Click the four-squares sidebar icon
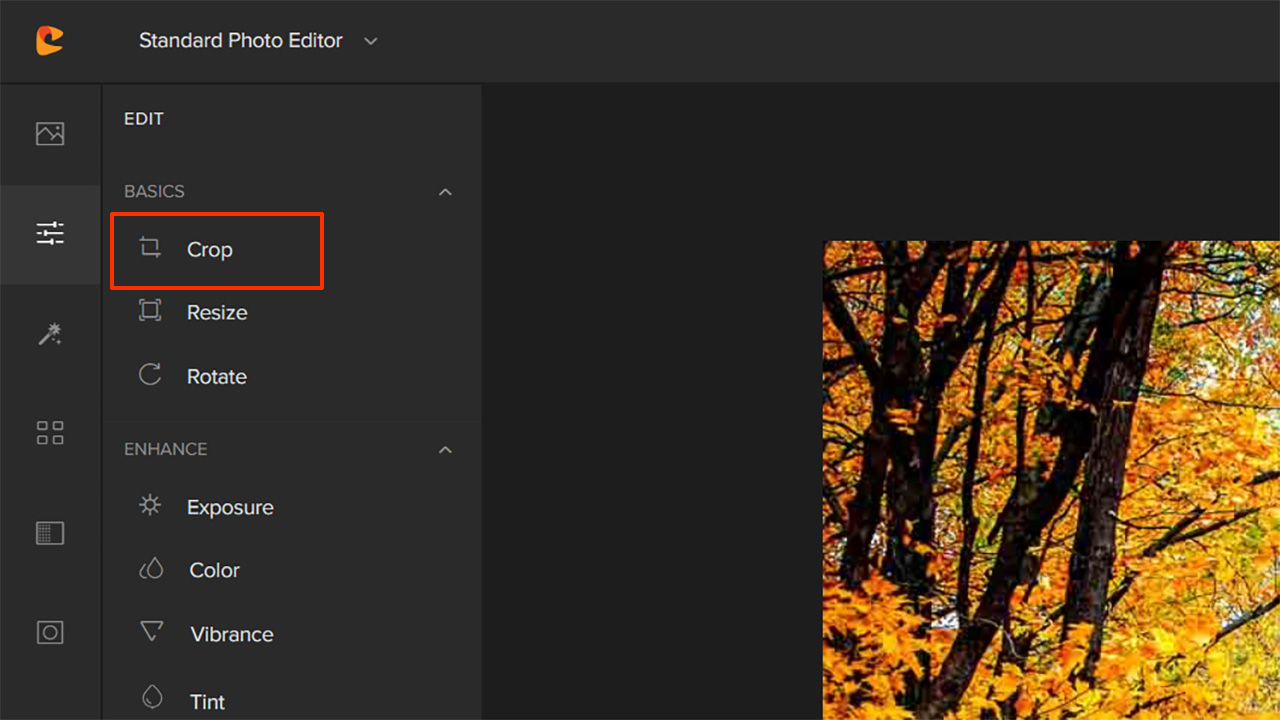Screen dimensions: 1280x720 tap(50, 432)
